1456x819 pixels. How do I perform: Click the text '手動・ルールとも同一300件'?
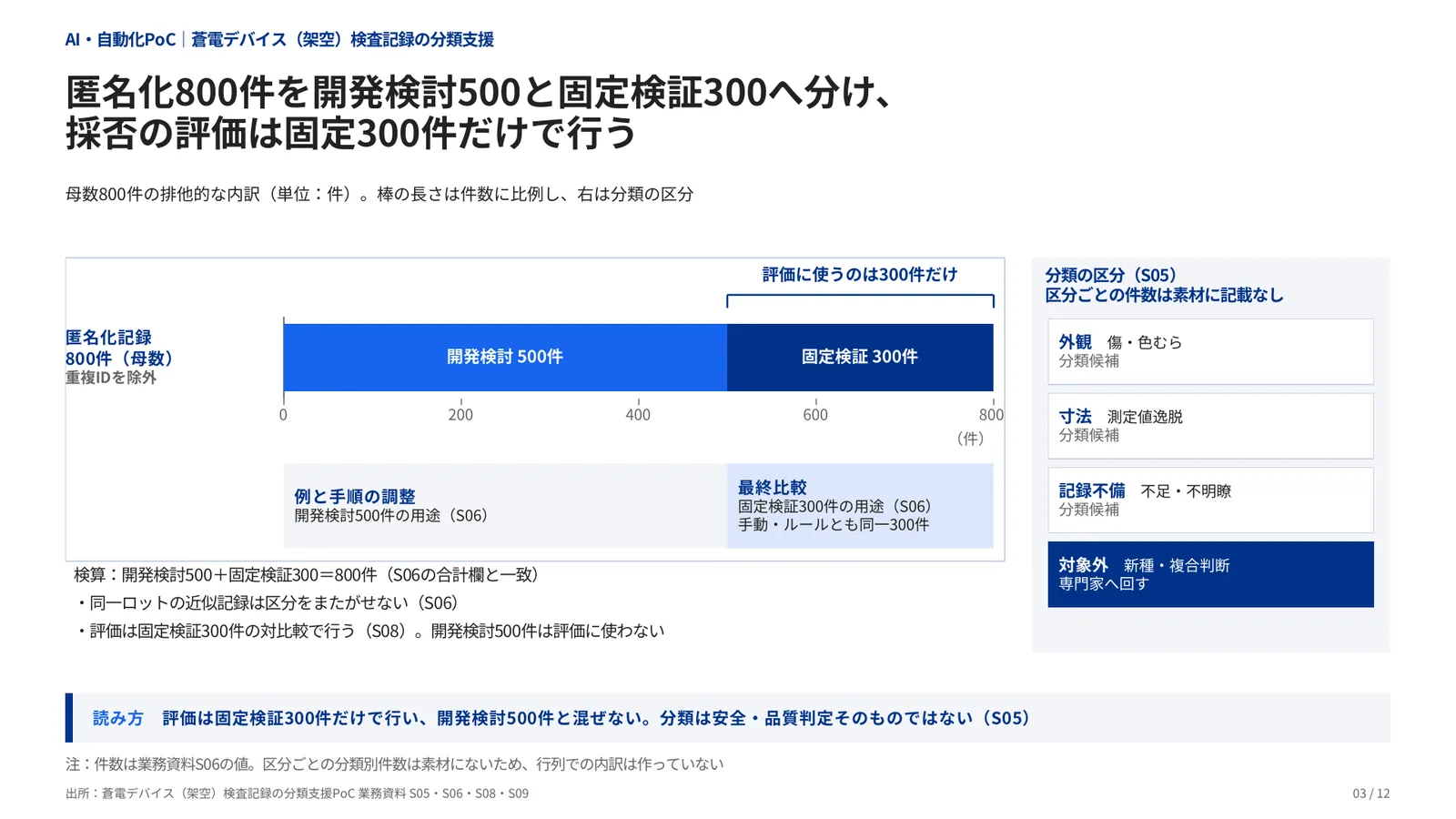click(834, 525)
